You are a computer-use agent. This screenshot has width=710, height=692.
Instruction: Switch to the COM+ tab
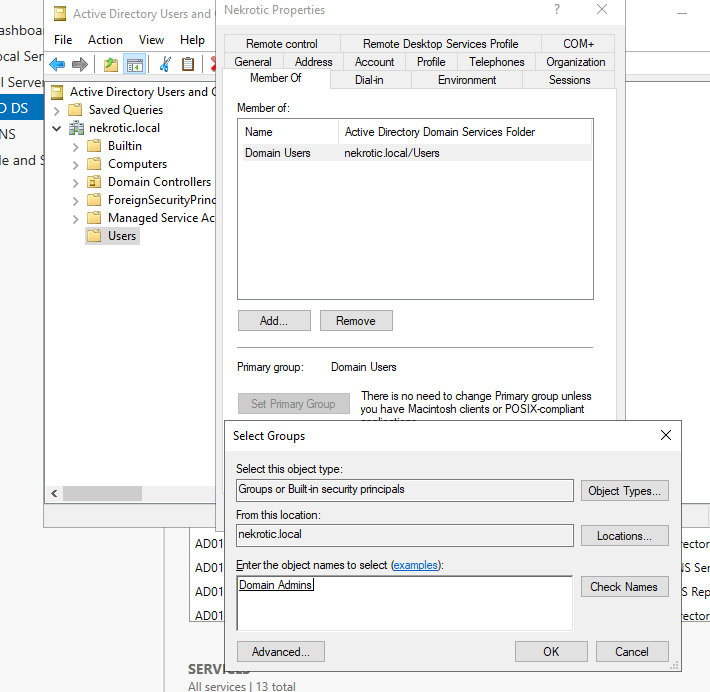(x=578, y=44)
